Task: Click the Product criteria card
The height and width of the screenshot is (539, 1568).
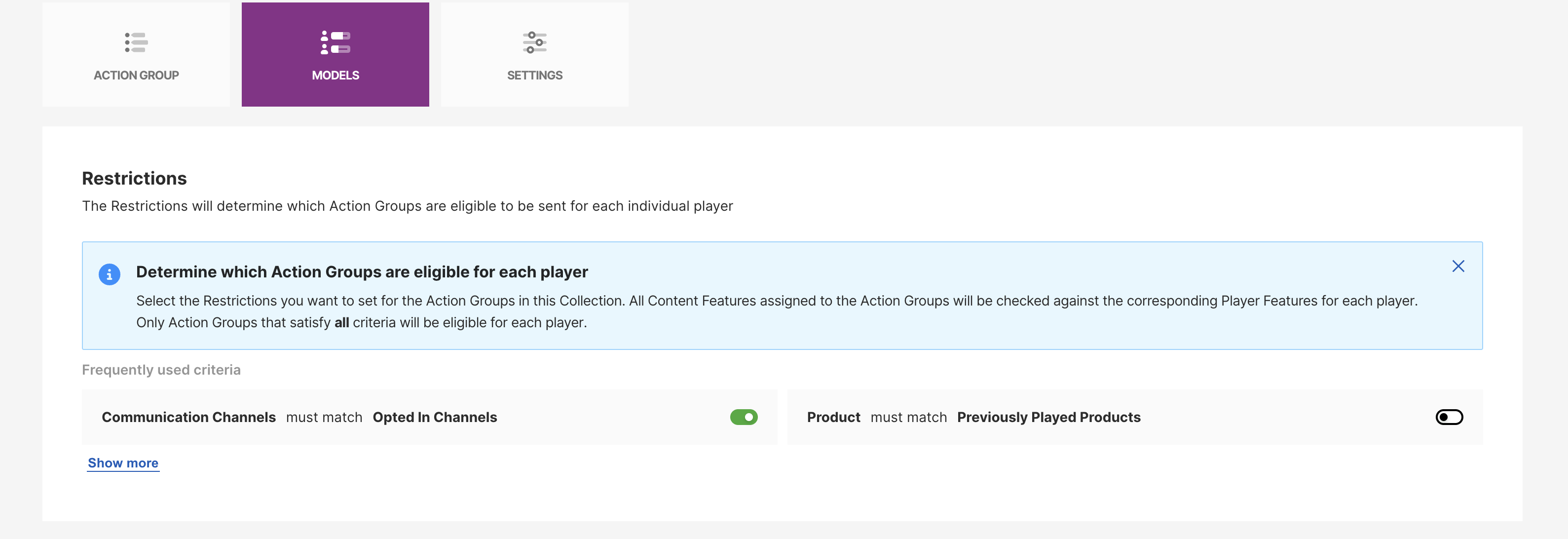Action: pyautogui.click(x=1278, y=418)
